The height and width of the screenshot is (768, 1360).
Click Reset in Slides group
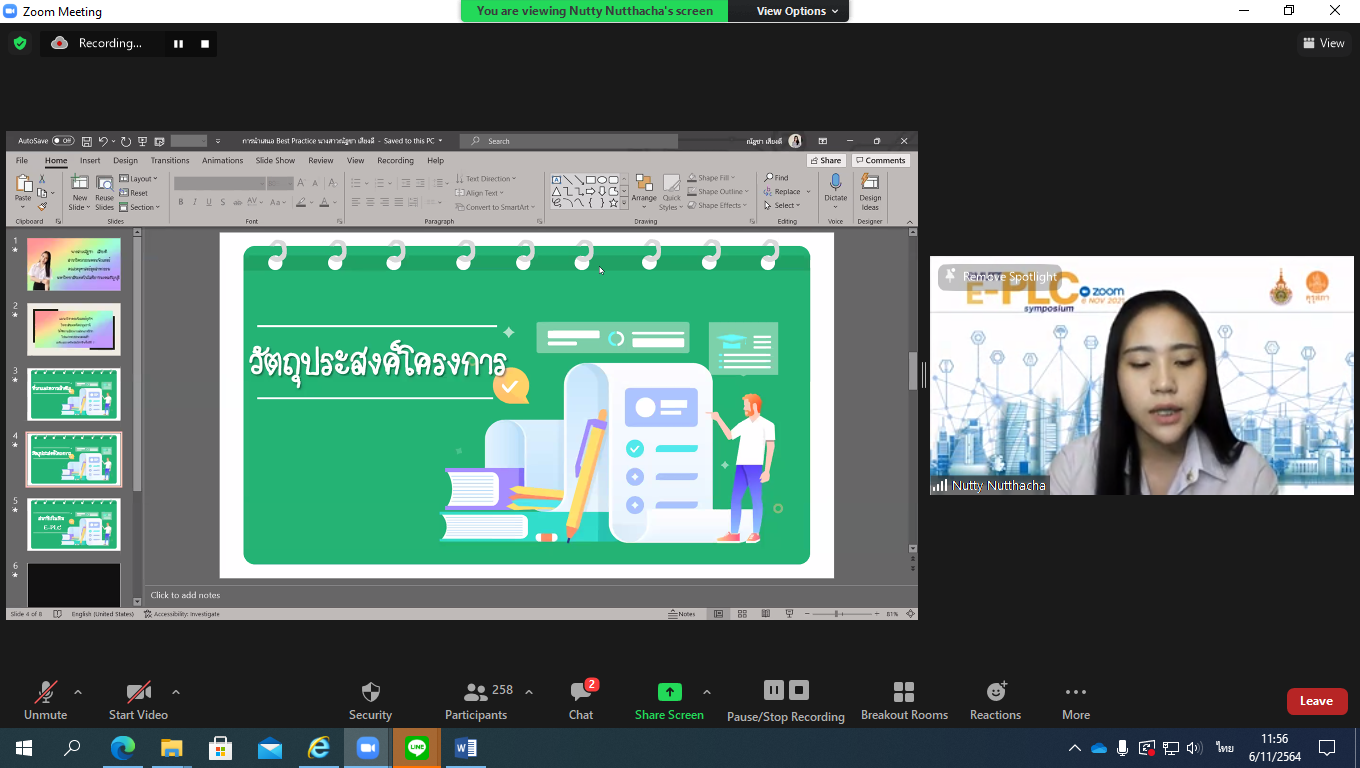point(134,193)
